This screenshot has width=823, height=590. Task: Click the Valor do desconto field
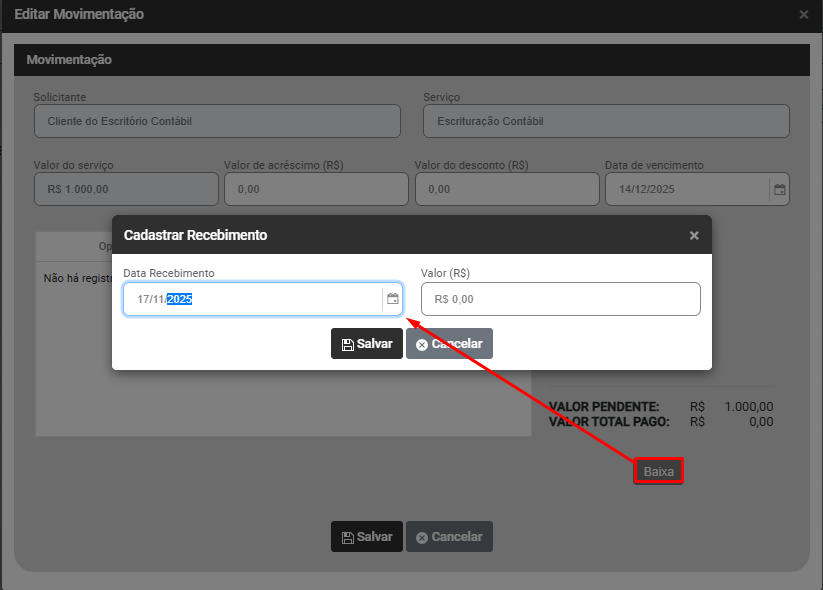coord(506,189)
